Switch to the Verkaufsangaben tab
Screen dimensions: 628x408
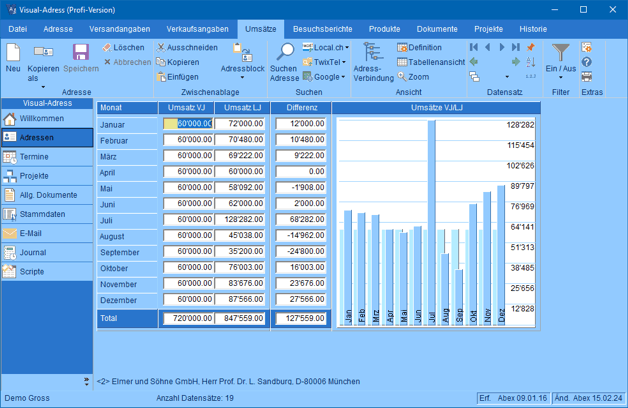[x=197, y=29]
